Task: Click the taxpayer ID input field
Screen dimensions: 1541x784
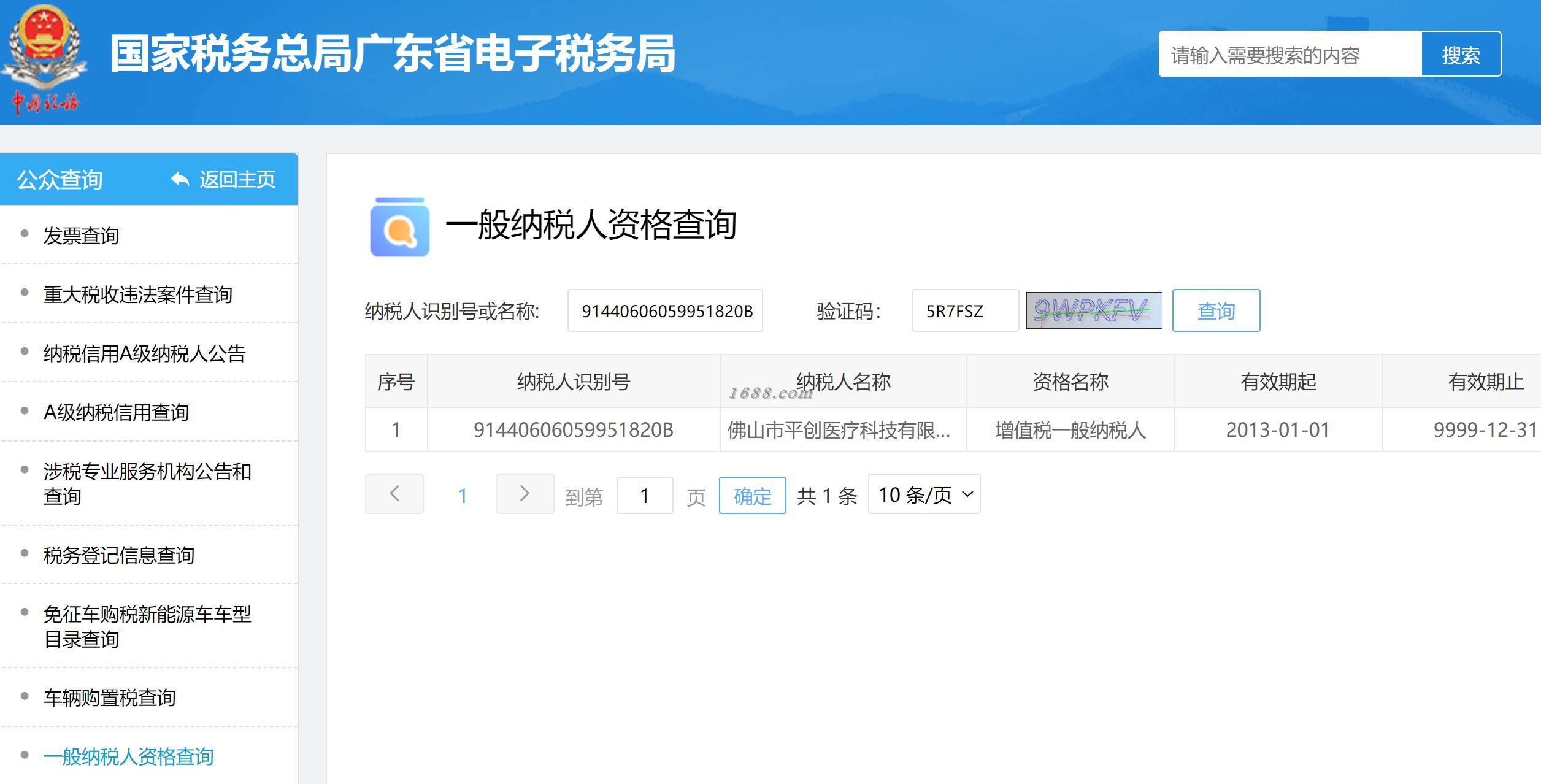Action: click(665, 310)
